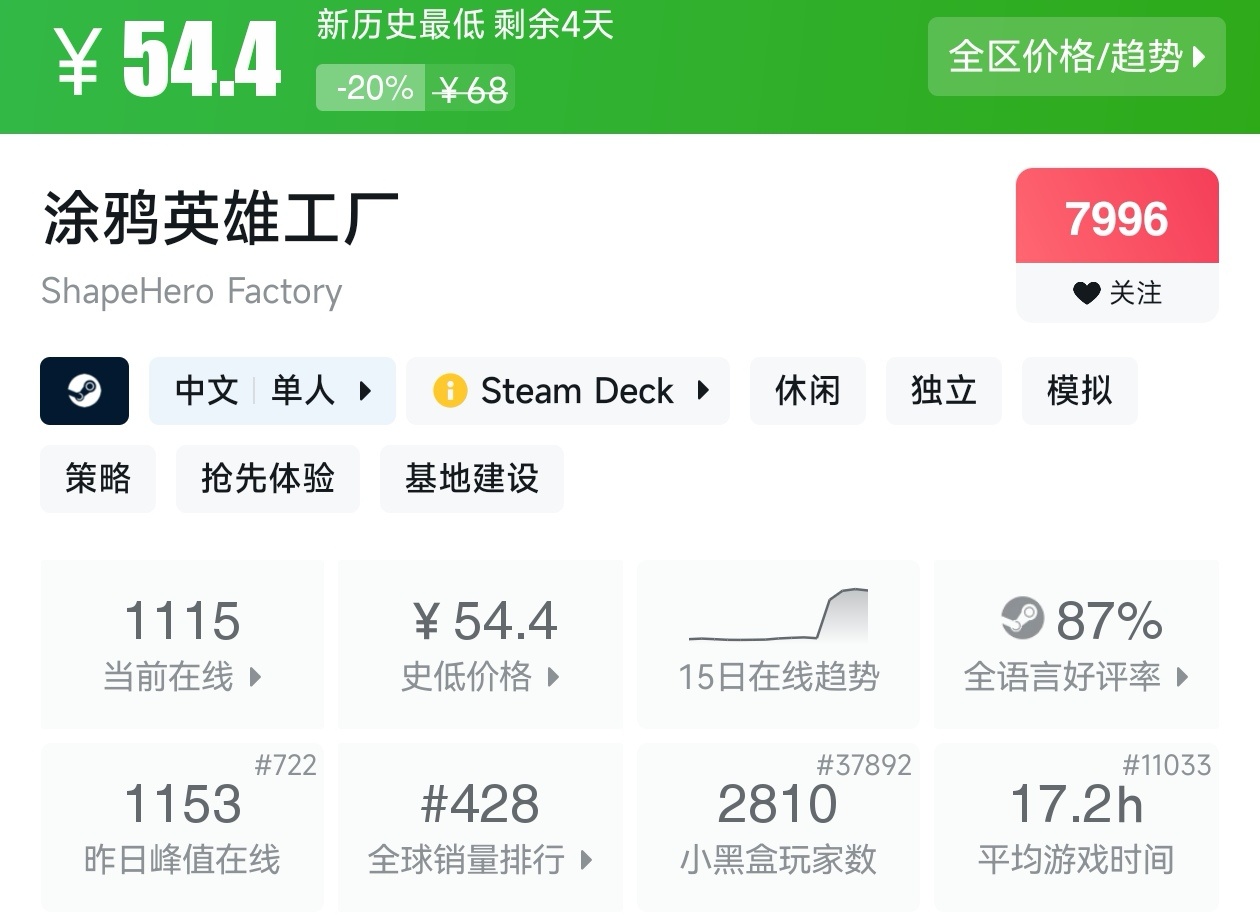Select the 模拟 simulation tag
Viewport: 1260px width, 924px height.
pyautogui.click(x=1079, y=391)
